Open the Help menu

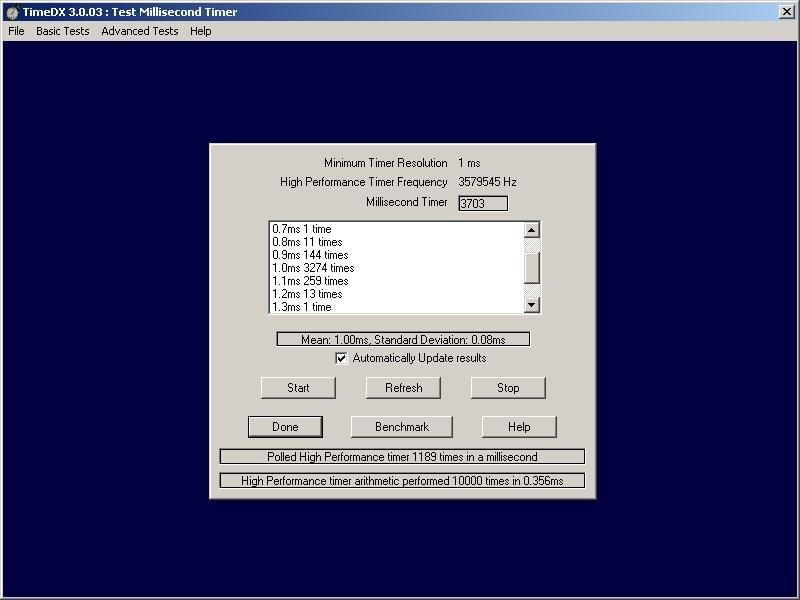(201, 31)
